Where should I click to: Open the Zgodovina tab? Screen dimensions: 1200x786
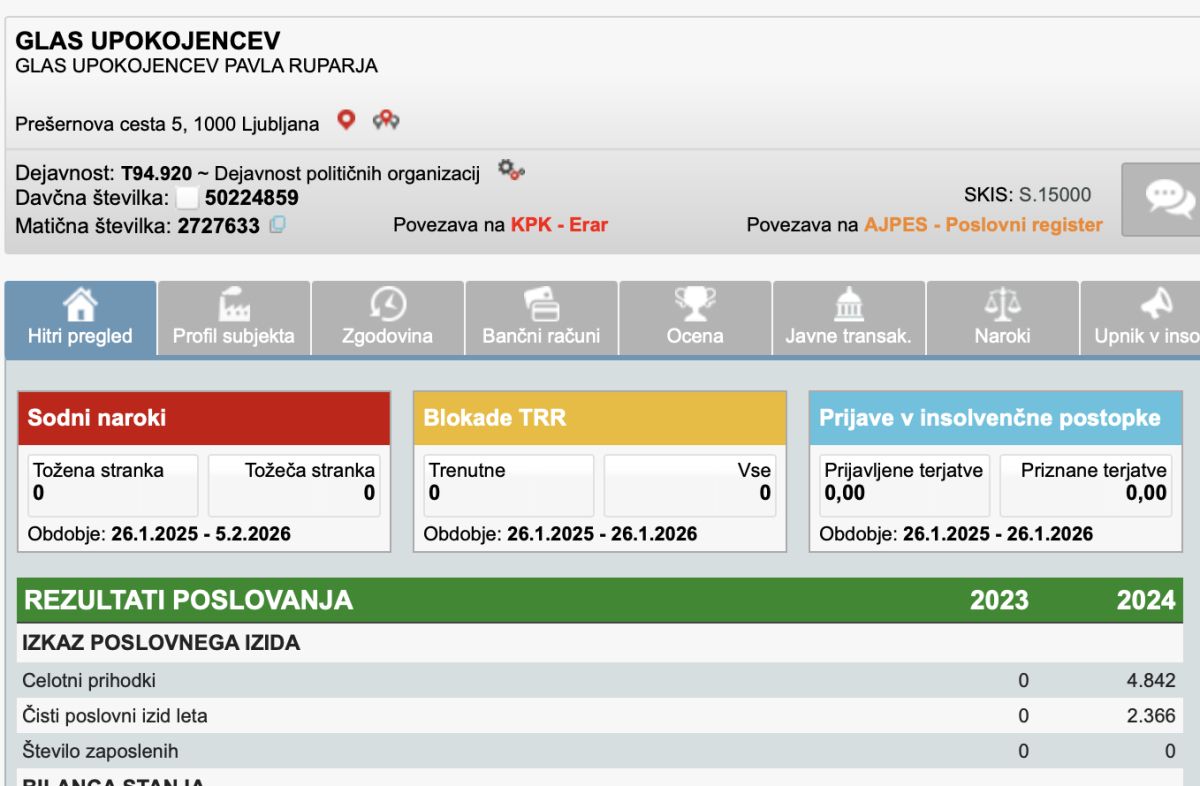click(x=388, y=319)
